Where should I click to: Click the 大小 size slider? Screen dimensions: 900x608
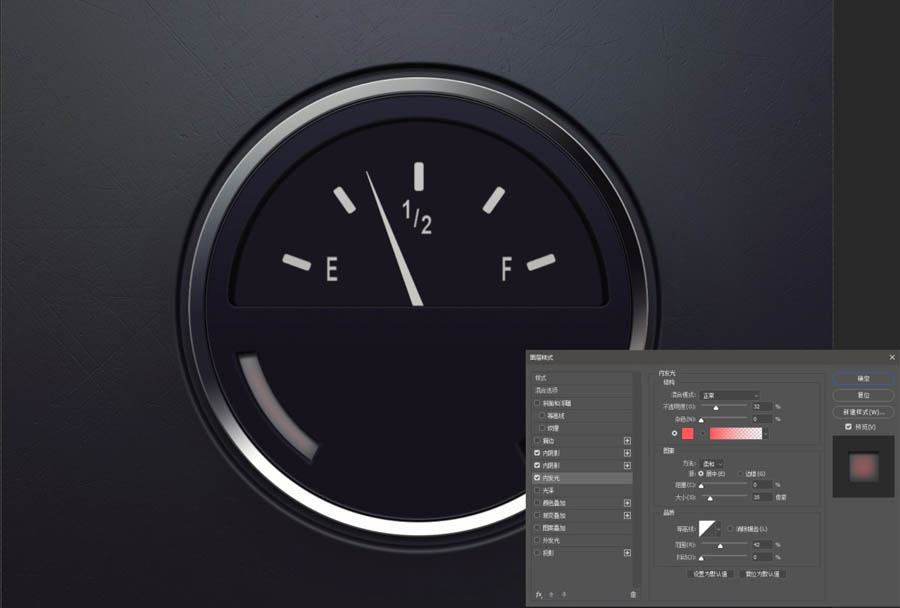tap(724, 498)
